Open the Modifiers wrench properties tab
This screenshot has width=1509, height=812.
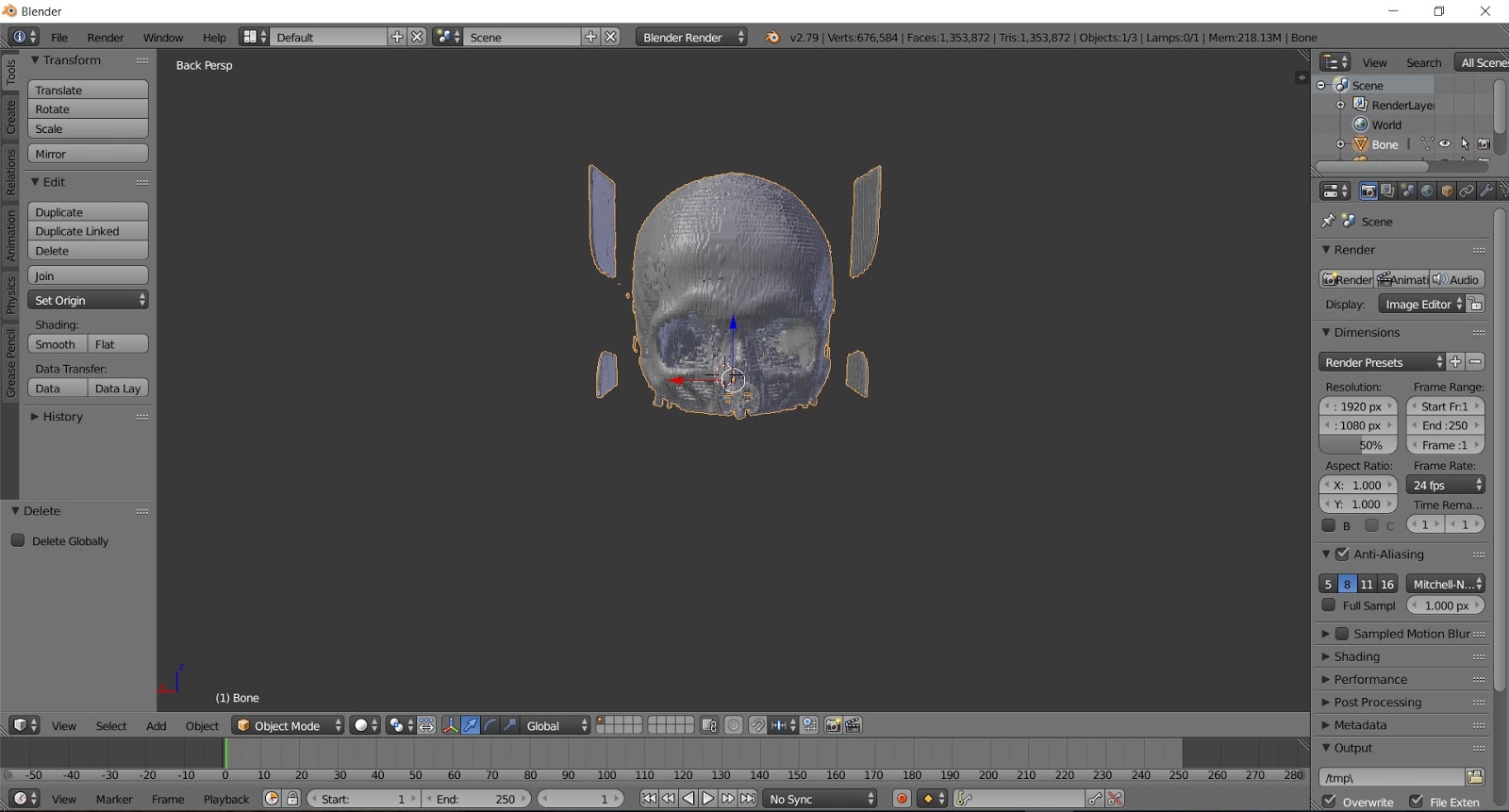coord(1486,191)
